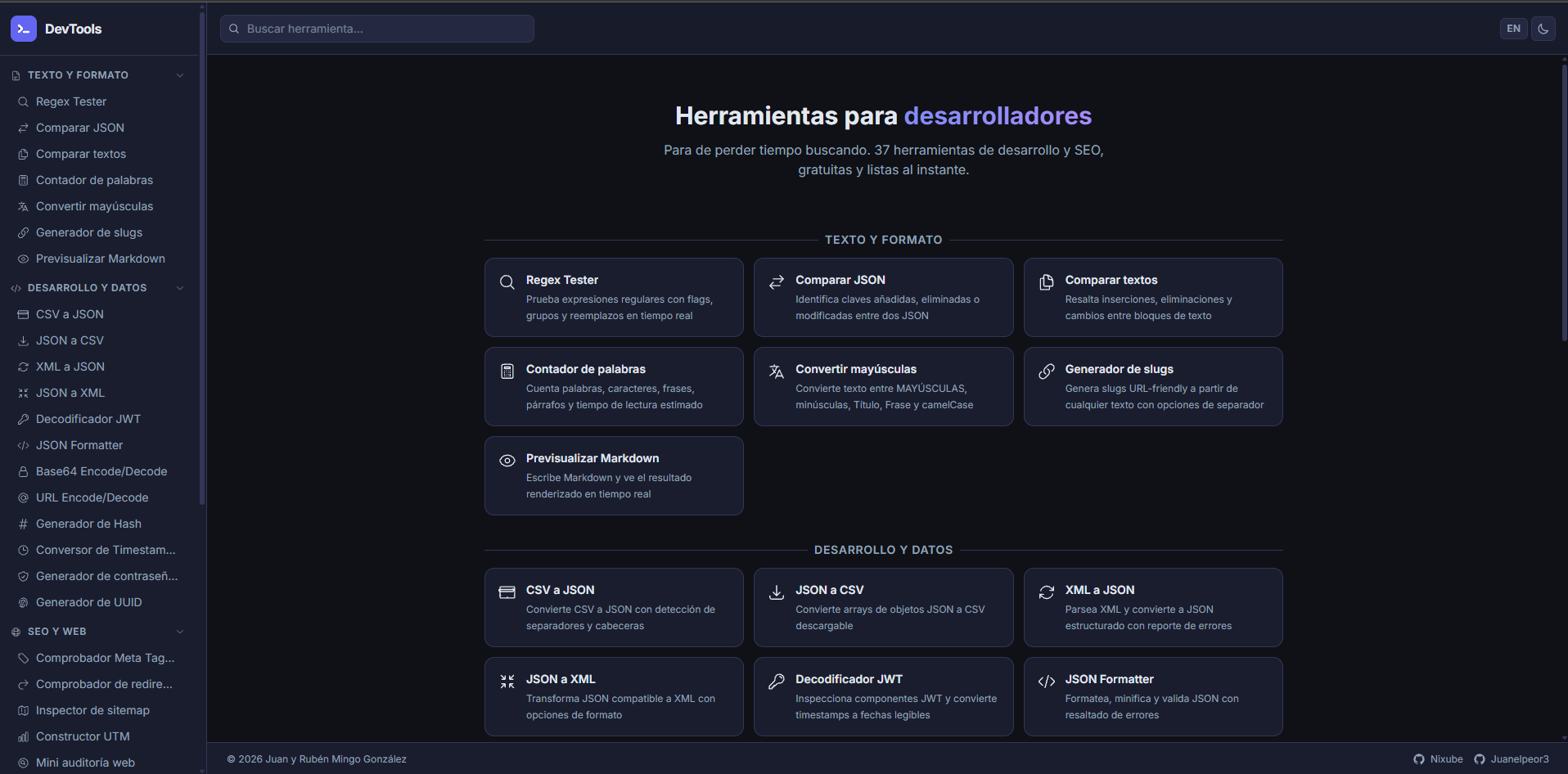Click the map icon beside Inspector de sitemap
The image size is (1568, 774).
pos(23,710)
